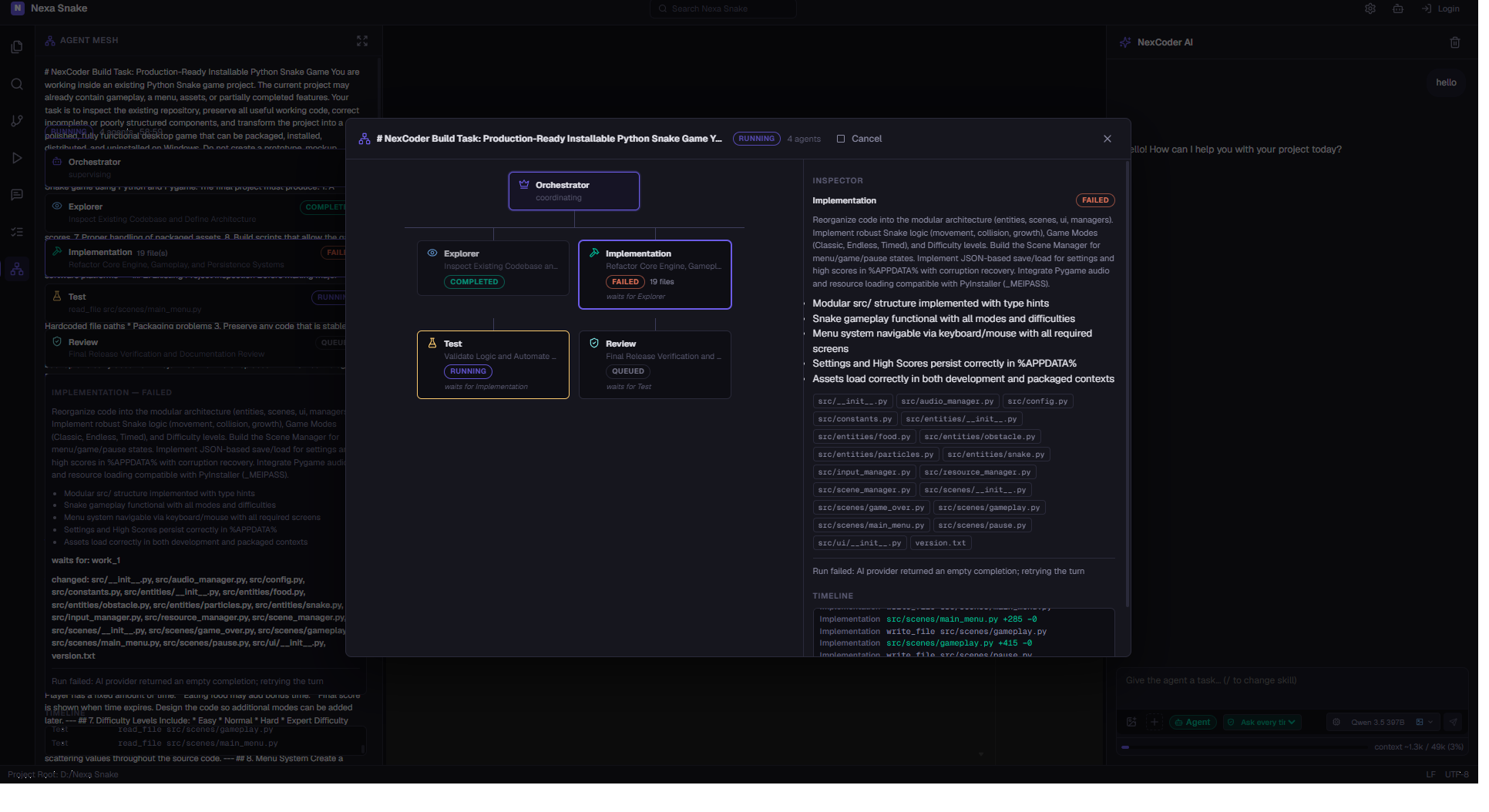Open the Chat icon in the sidebar
This screenshot has width=1489, height=812.
(x=17, y=195)
